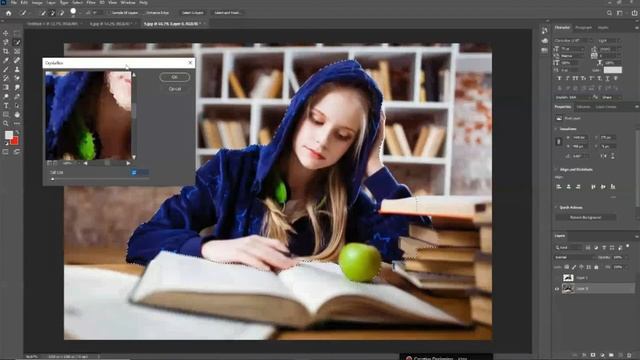Click the Character panel text color swatch
The height and width of the screenshot is (360, 640).
613,70
